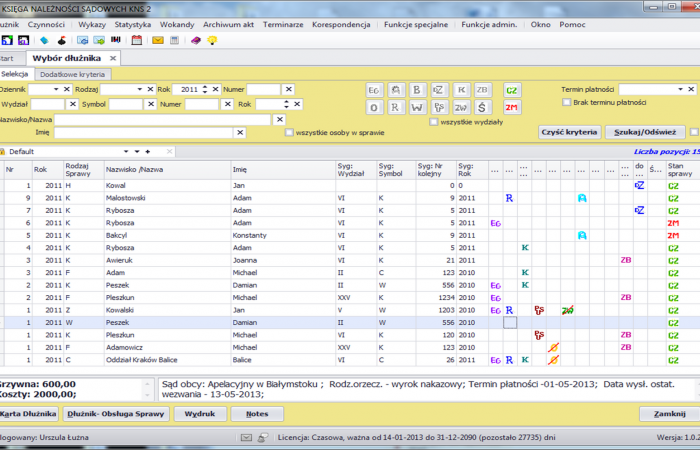Sort by 'Stan sprawy' column header
This screenshot has height=450, width=700.
tap(682, 170)
